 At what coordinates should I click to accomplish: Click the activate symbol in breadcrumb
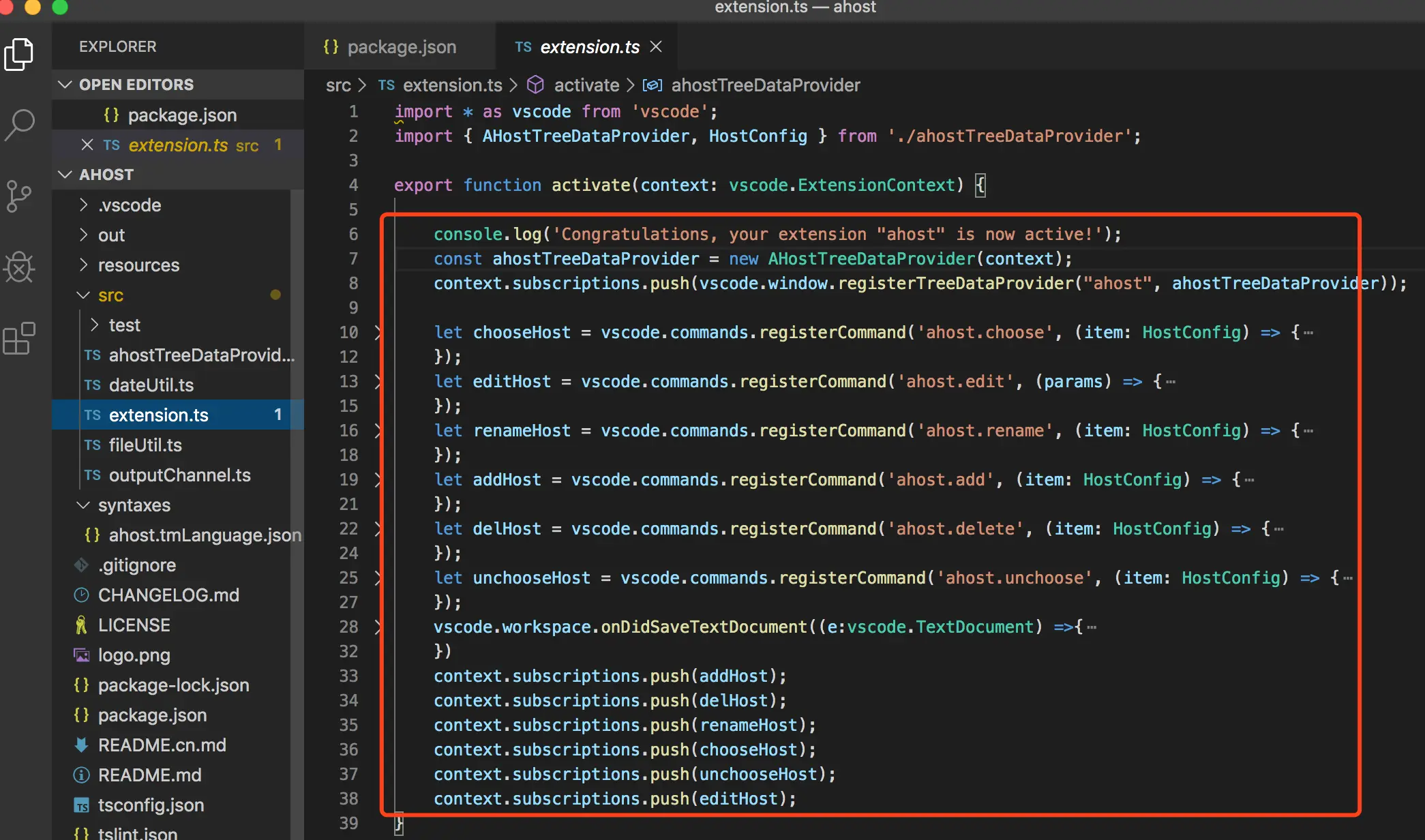586,85
